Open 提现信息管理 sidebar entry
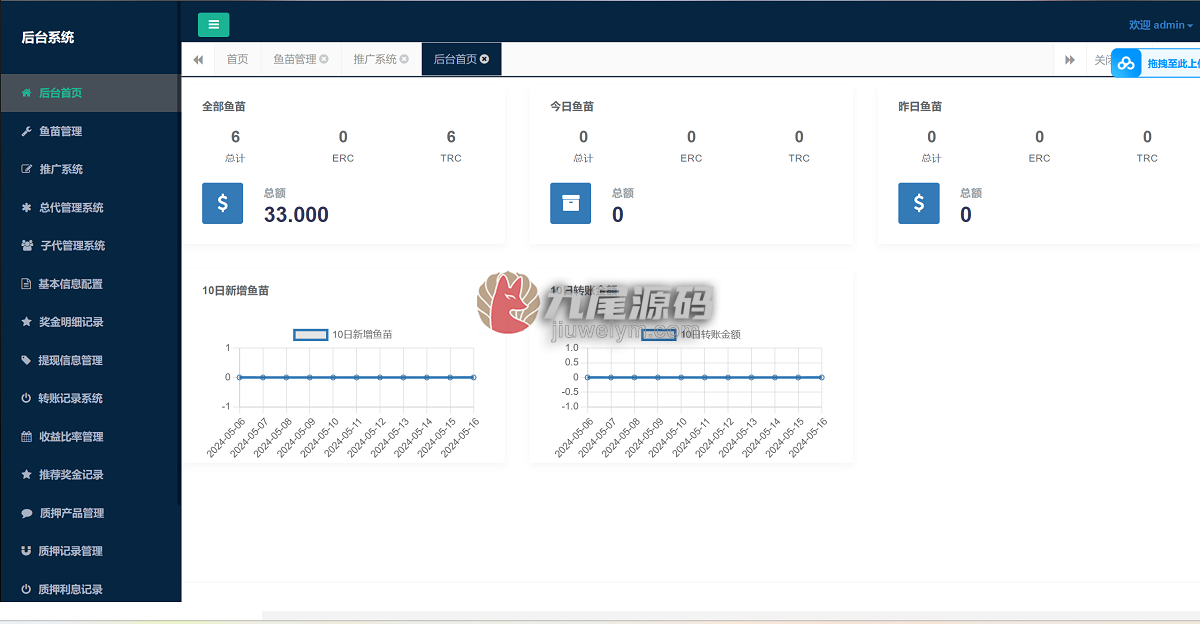The width and height of the screenshot is (1200, 624). (90, 360)
